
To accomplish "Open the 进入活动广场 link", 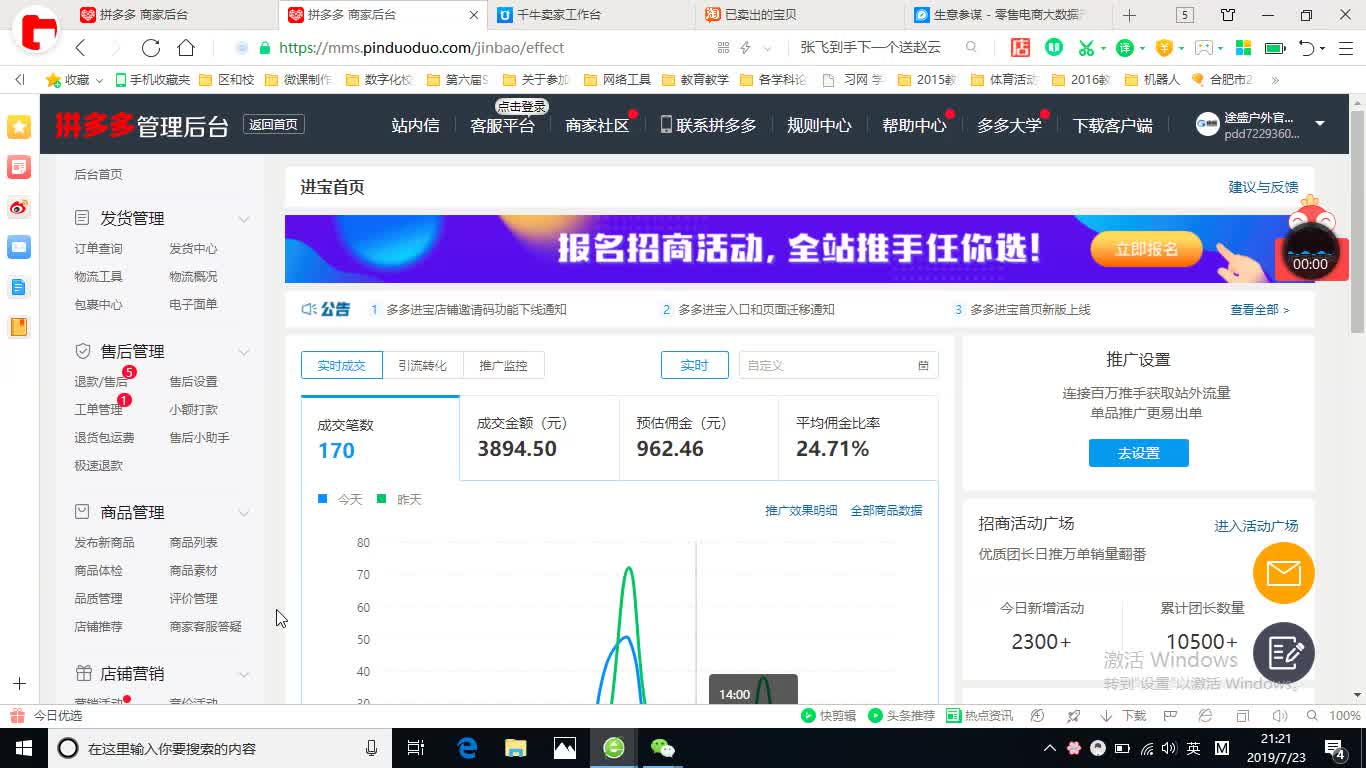I will point(1256,526).
